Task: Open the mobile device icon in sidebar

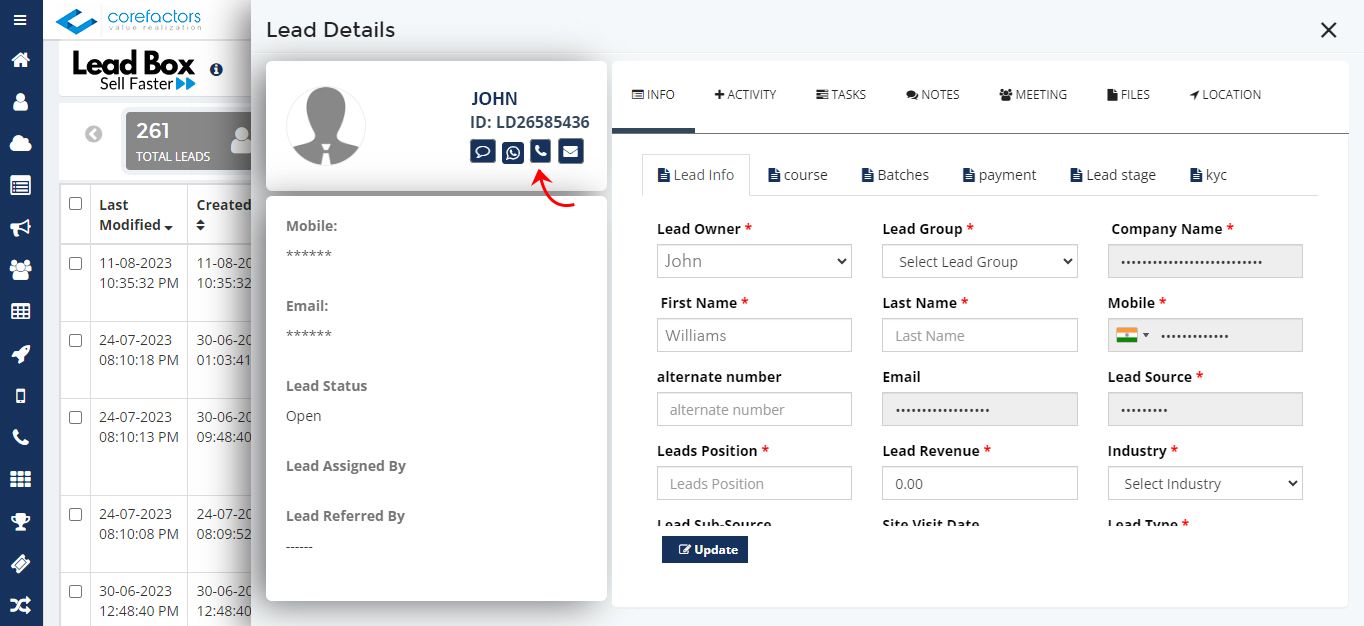Action: click(20, 396)
